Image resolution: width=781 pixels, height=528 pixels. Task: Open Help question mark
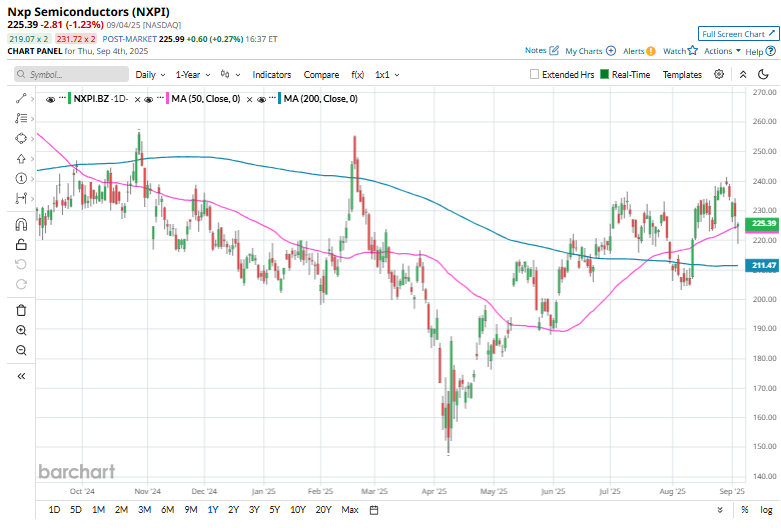[771, 51]
